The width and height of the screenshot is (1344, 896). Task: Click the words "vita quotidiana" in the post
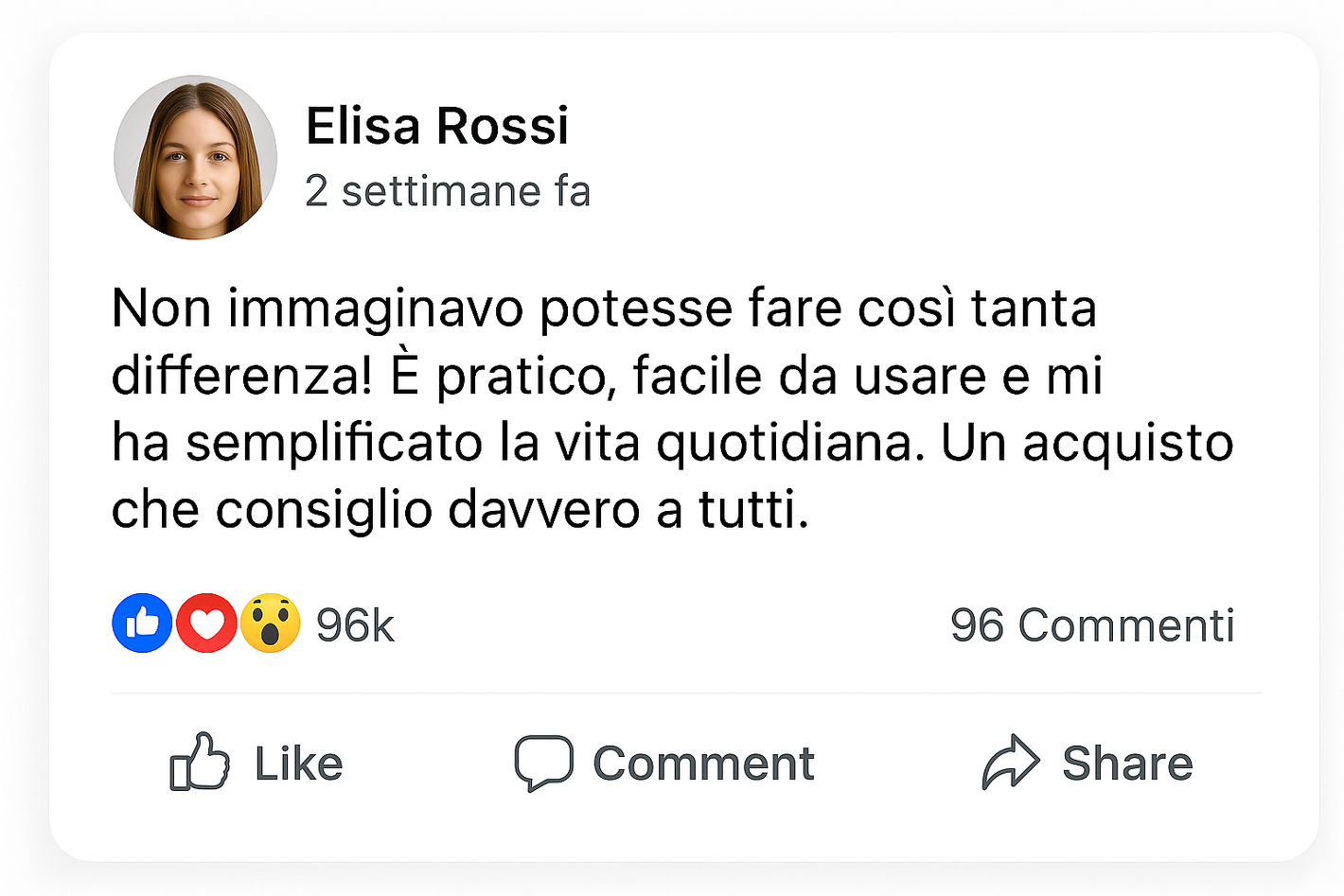(x=738, y=443)
